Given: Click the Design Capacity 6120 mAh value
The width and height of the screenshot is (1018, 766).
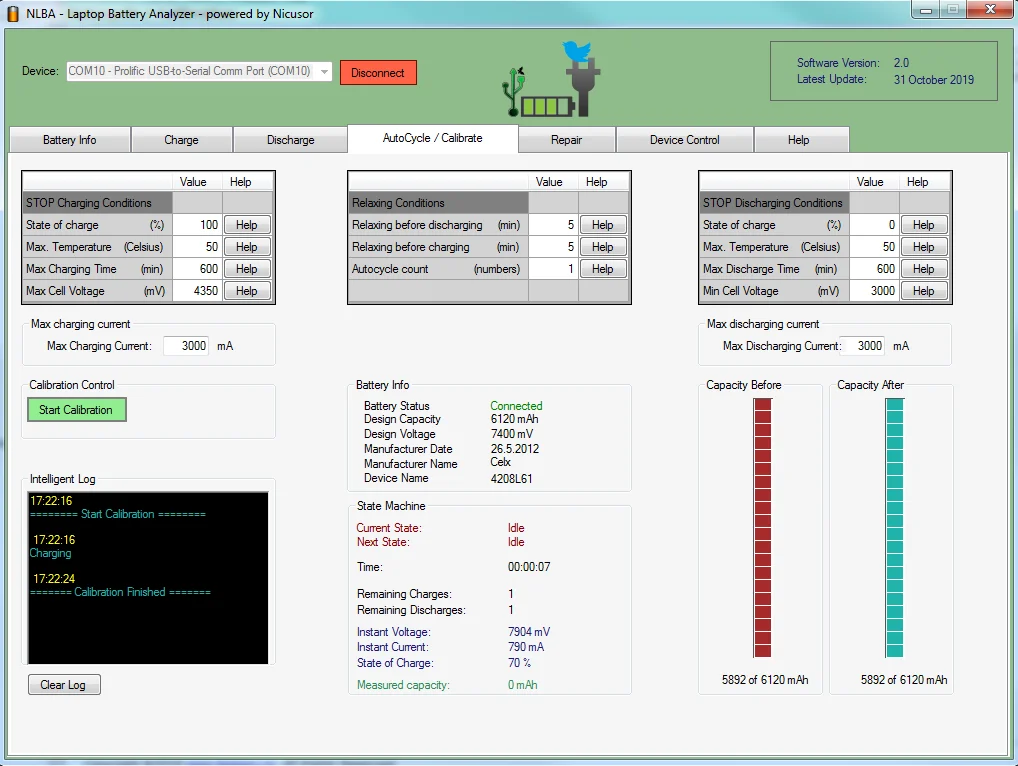Looking at the screenshot, I should (514, 419).
